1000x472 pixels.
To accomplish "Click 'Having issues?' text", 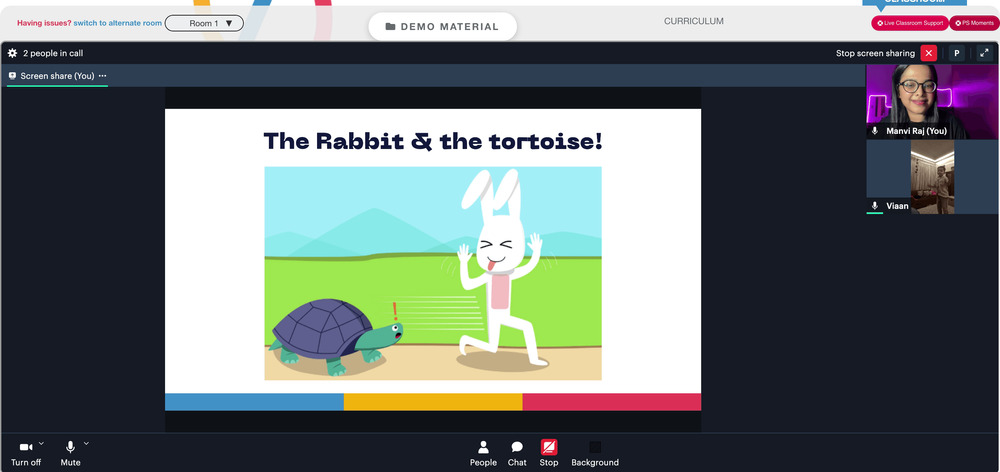I will pos(44,23).
